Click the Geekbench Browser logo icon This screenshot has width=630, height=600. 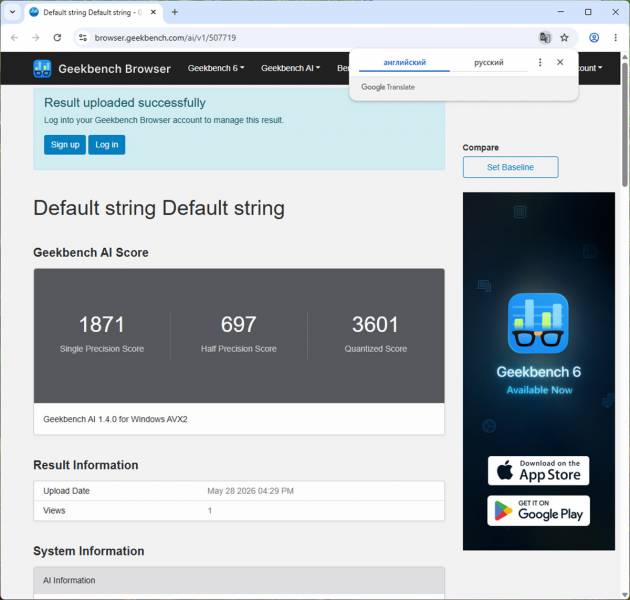(x=42, y=69)
